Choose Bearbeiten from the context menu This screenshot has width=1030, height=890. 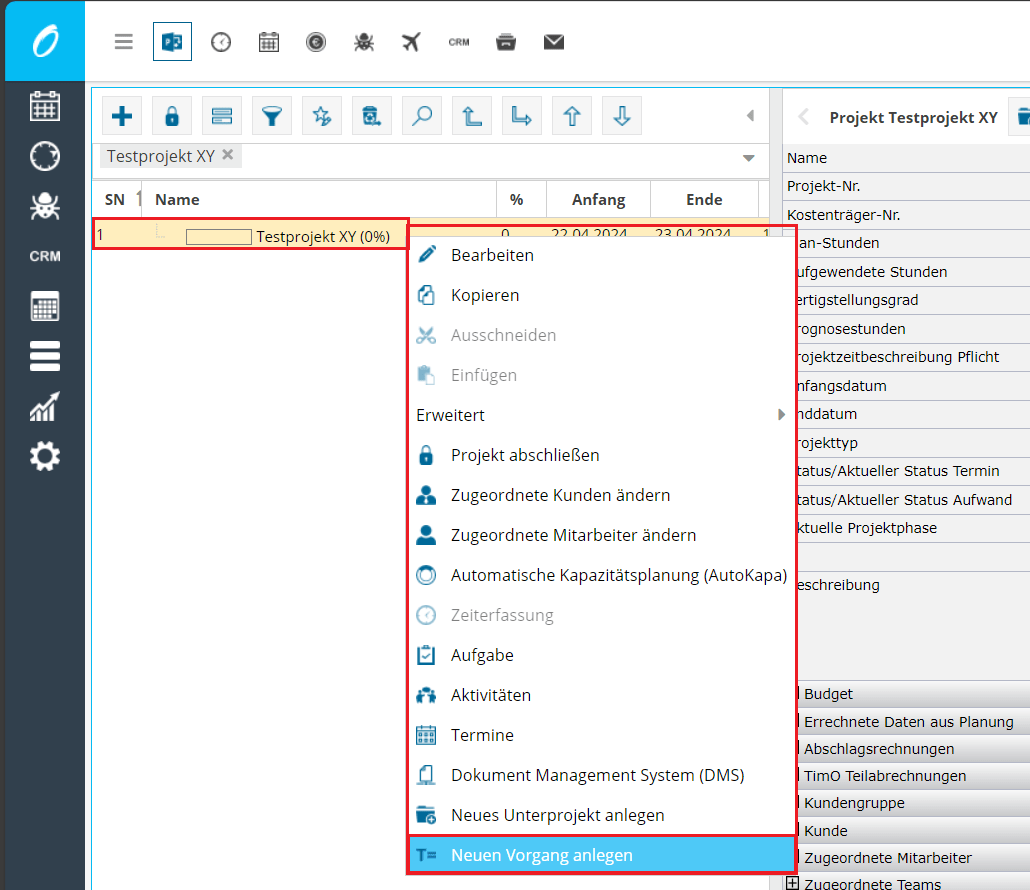[x=492, y=255]
